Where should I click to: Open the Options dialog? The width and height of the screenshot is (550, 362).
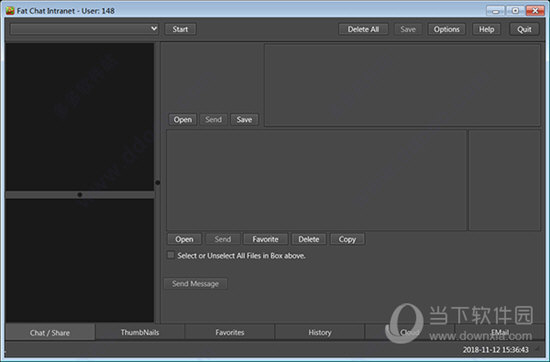point(447,29)
